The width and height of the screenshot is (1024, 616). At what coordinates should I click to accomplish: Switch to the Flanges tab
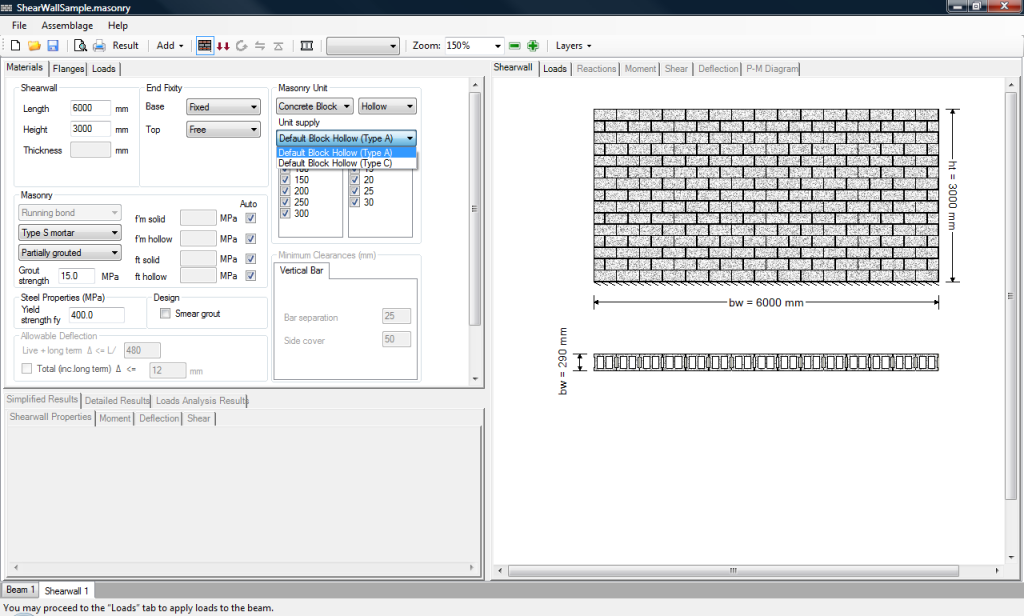[68, 68]
